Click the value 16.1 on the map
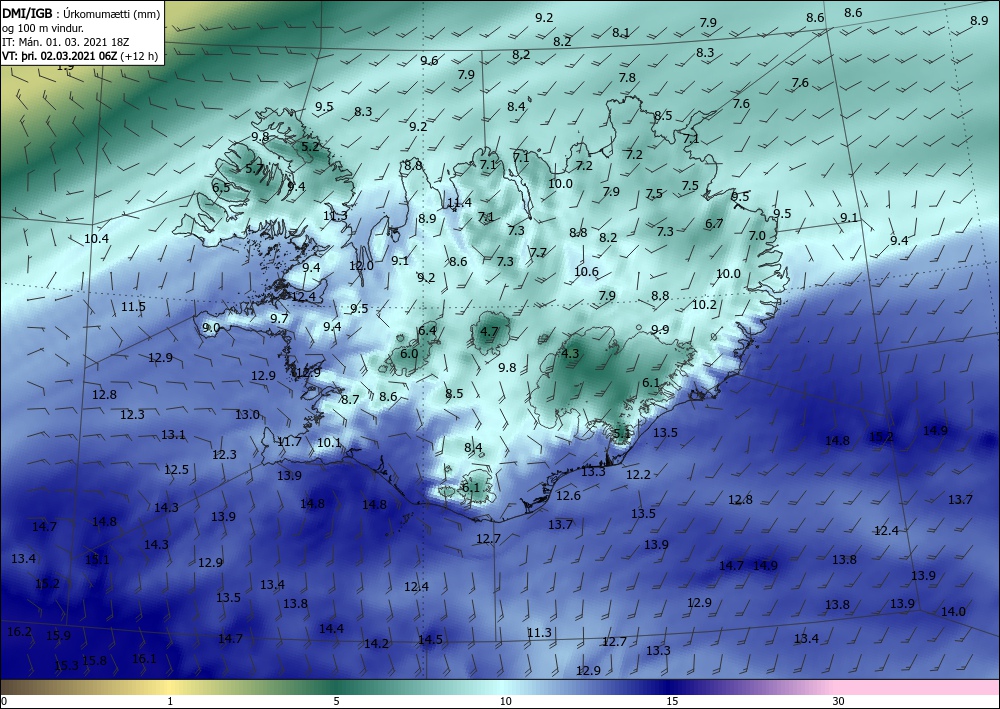This screenshot has width=1000, height=709. pos(144,659)
